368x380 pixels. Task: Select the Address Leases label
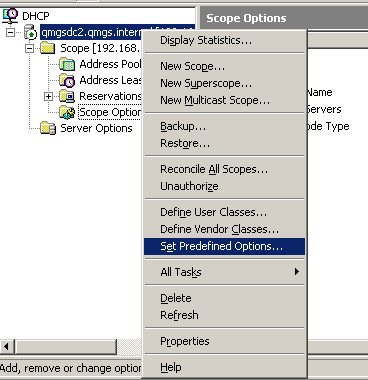[x=110, y=80]
